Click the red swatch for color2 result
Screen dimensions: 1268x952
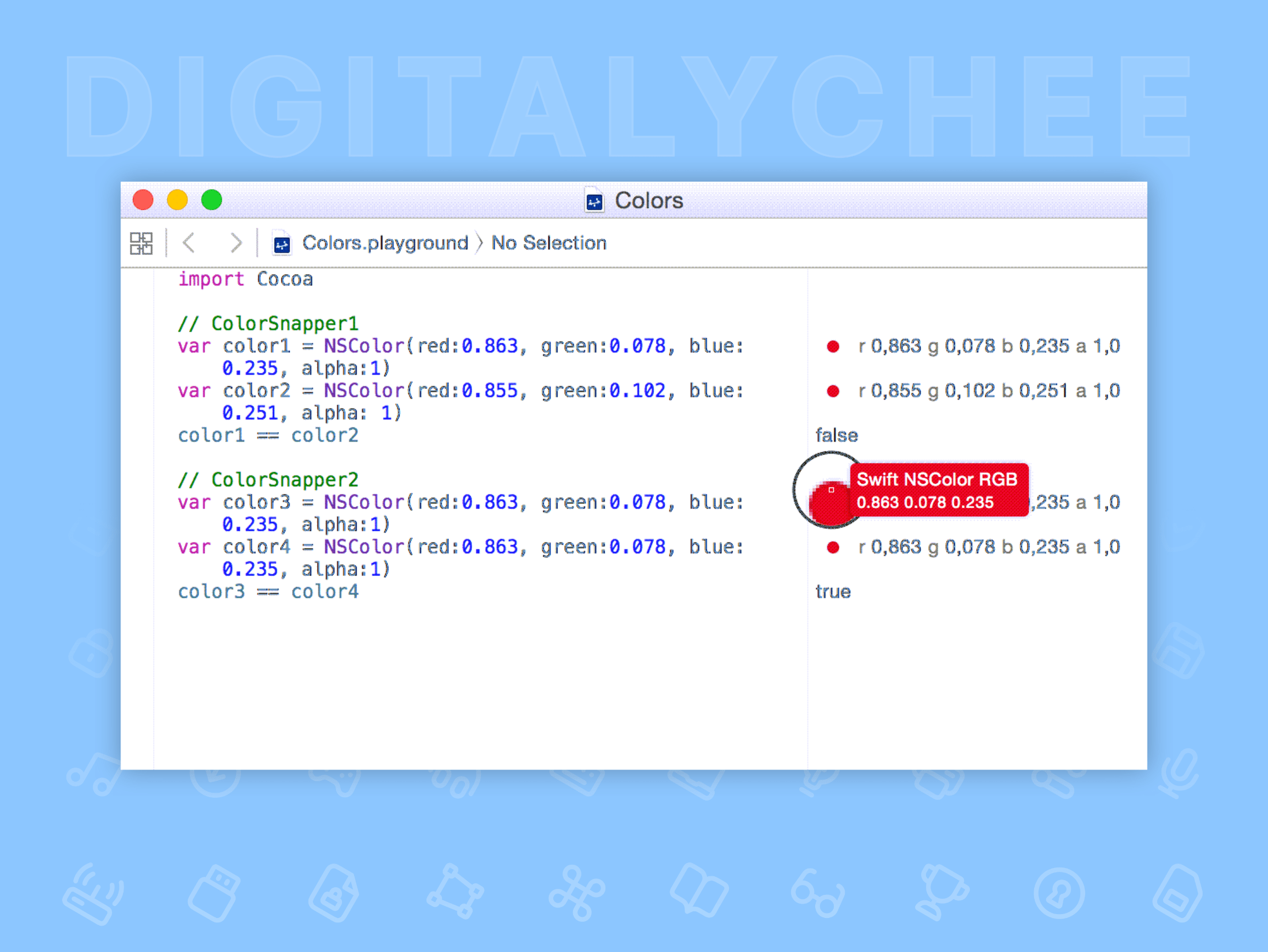pyautogui.click(x=833, y=391)
